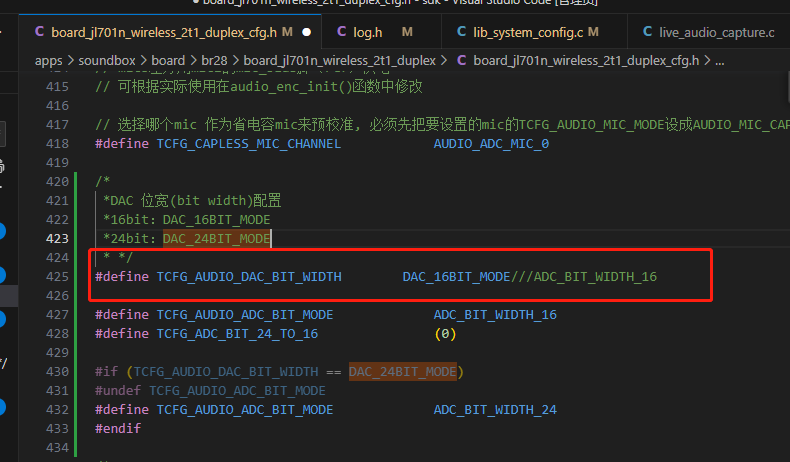
Task: Click line number 425 in the gutter
Action: (57, 277)
